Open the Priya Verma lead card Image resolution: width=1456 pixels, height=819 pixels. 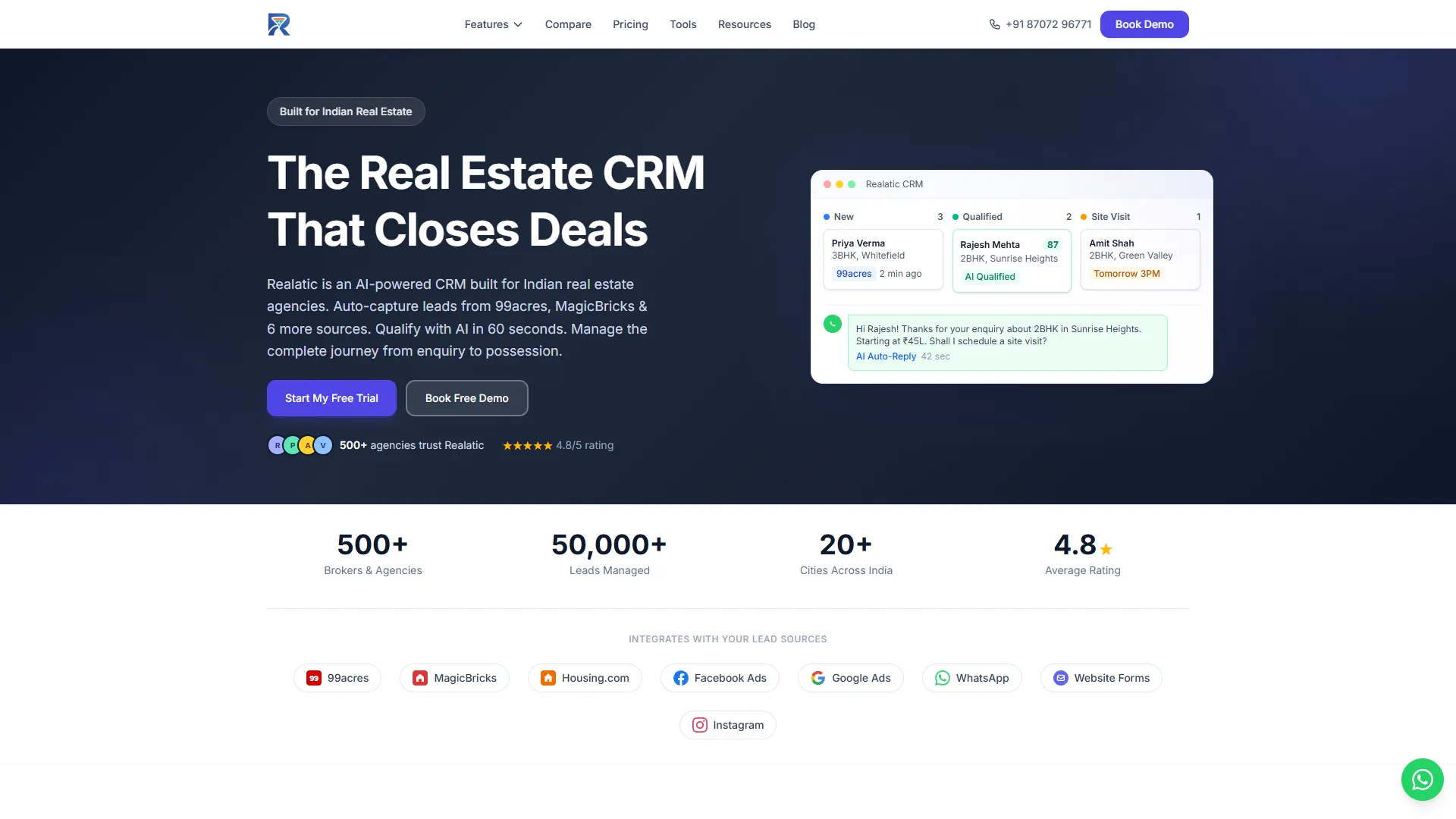pyautogui.click(x=883, y=259)
